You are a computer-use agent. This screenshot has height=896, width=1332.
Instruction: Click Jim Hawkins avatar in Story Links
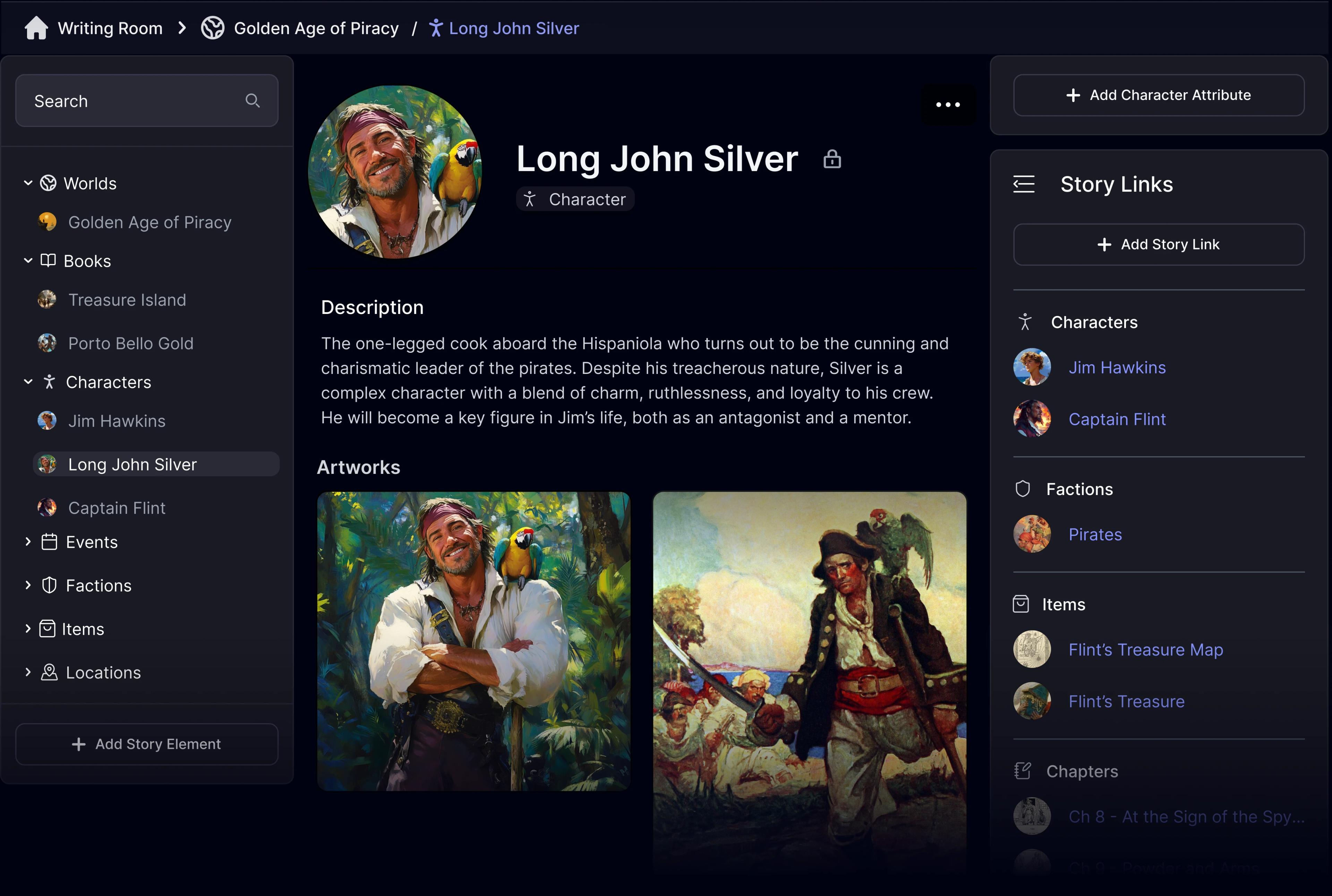[x=1031, y=367]
